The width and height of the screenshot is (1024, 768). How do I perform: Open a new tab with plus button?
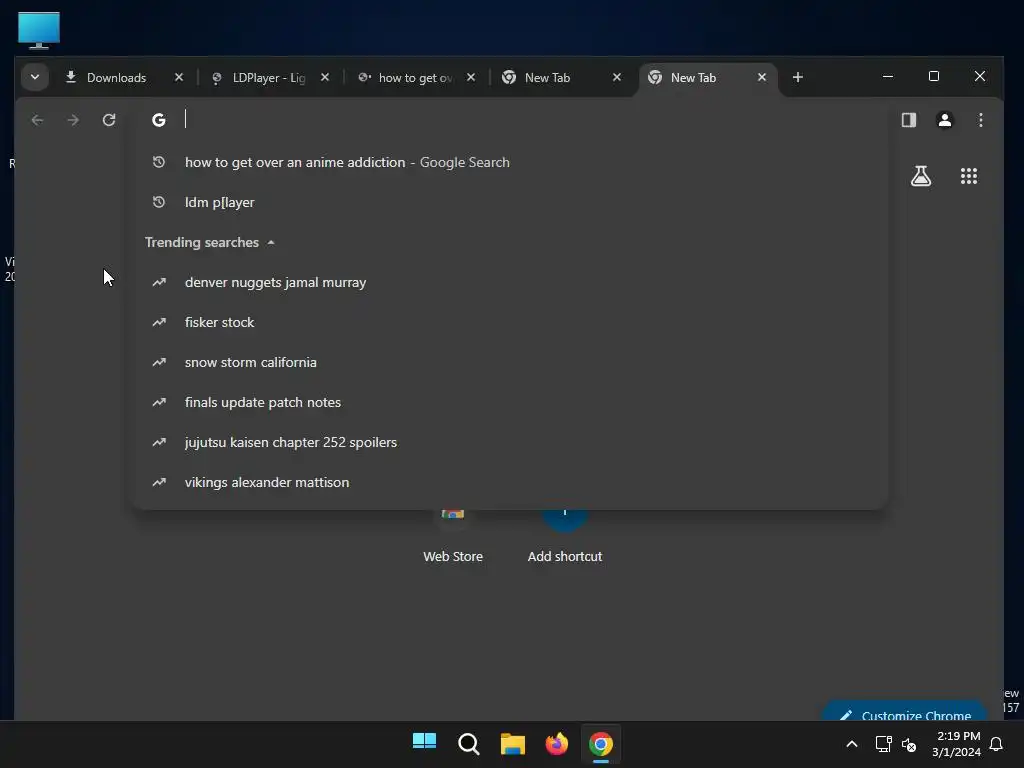pos(797,77)
